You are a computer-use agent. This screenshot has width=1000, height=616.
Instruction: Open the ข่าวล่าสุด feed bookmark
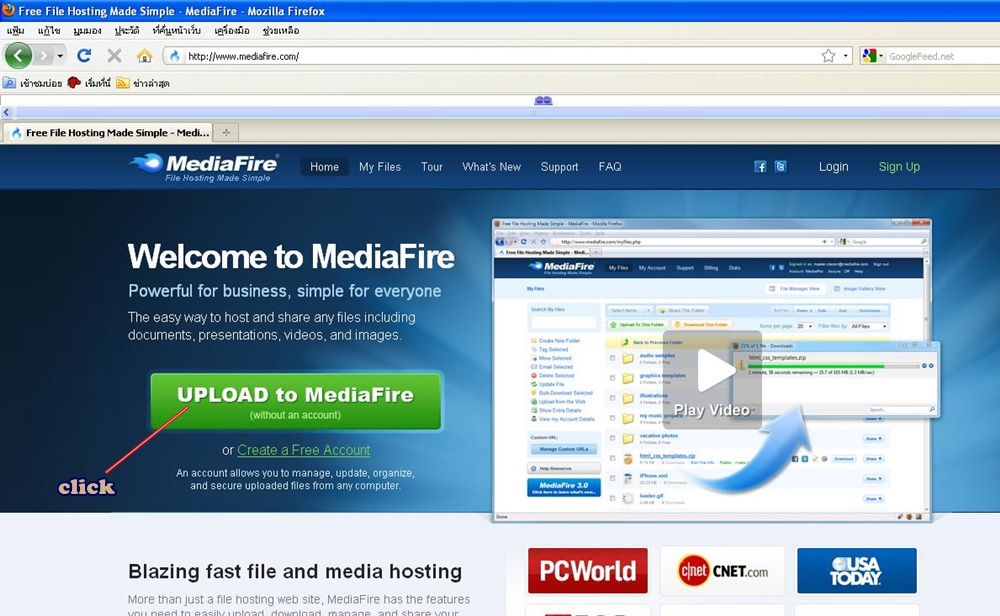coord(143,83)
